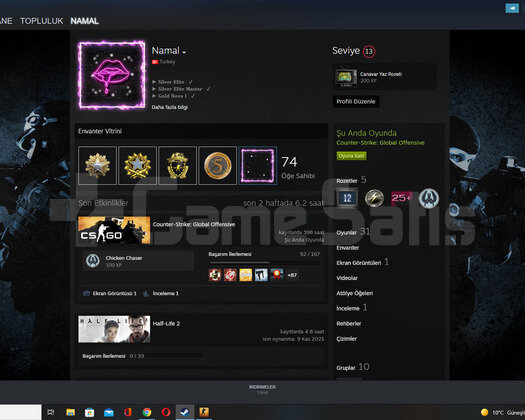Open Microsoft Store from the taskbar
525x420 pixels.
point(89,412)
